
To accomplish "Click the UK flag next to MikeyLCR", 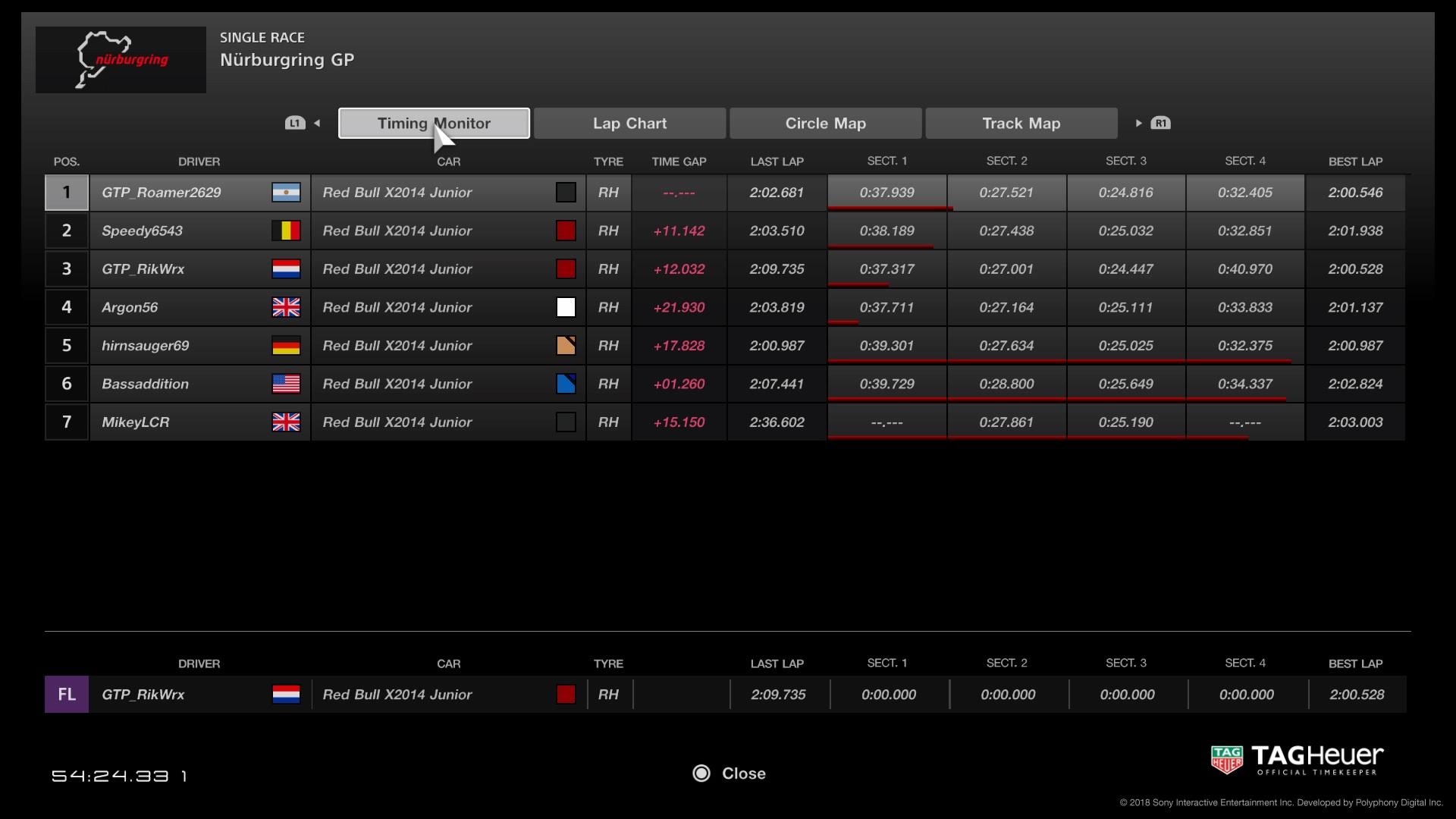I will click(x=286, y=422).
